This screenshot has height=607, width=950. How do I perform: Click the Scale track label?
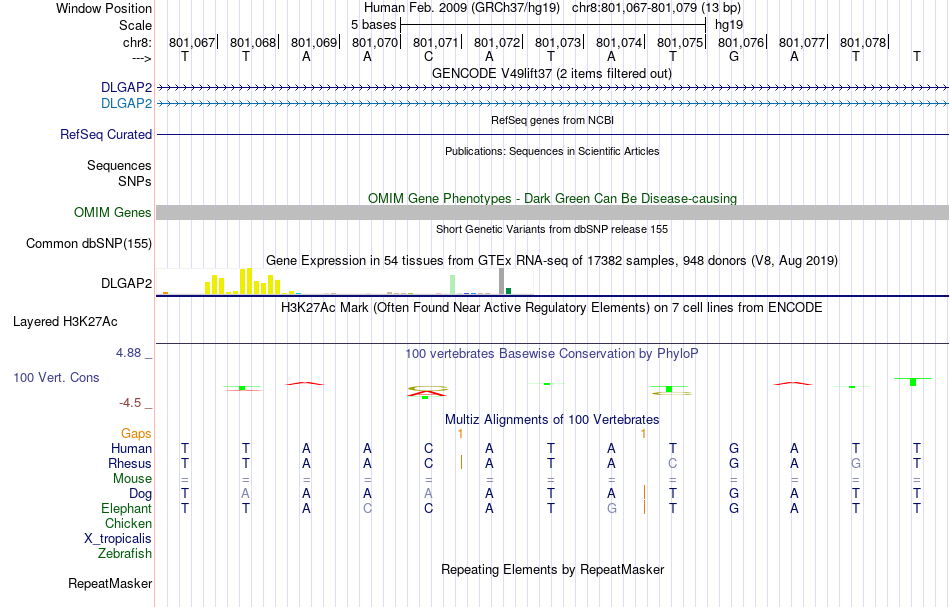click(x=135, y=25)
